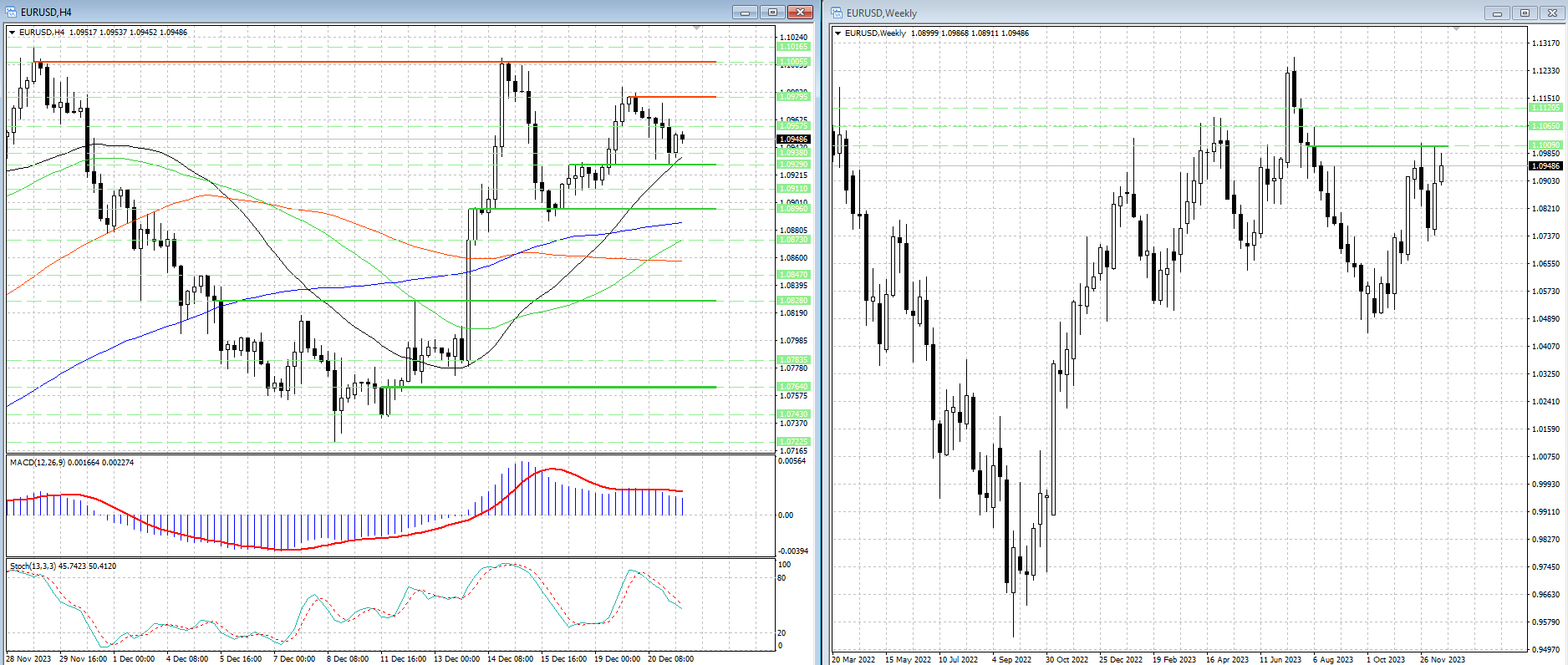Click the 1.10055 level label on H4 axis

click(793, 62)
